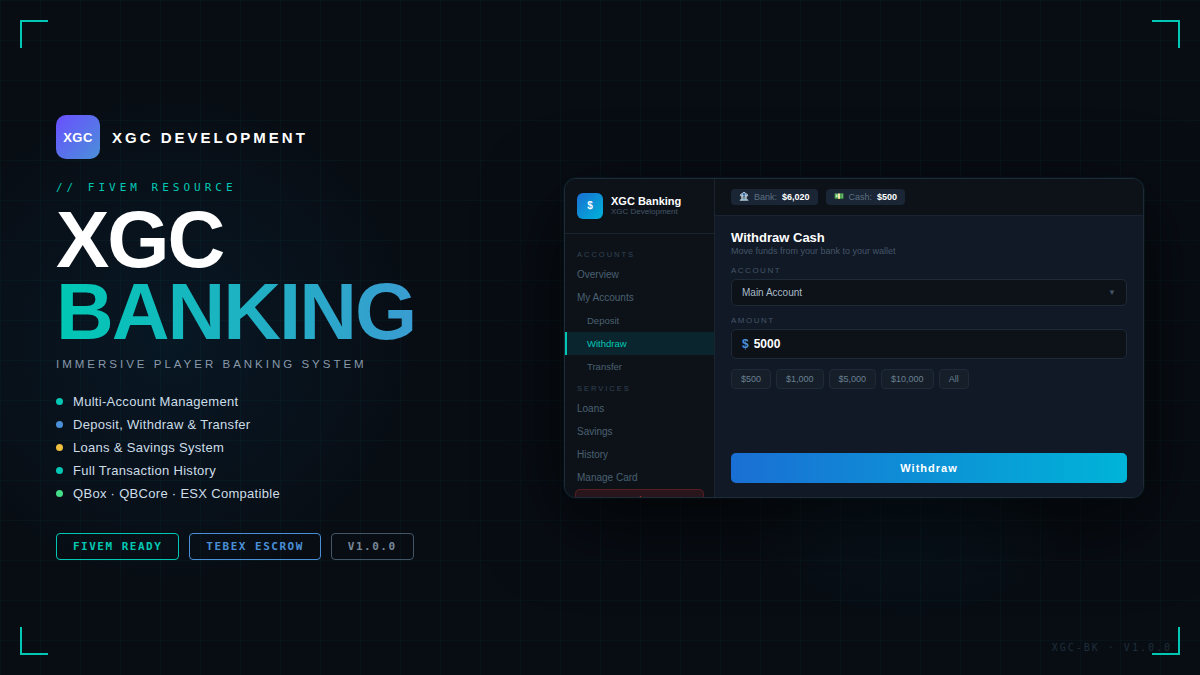Click the '// FIVEM RESOURCE' label

(146, 187)
